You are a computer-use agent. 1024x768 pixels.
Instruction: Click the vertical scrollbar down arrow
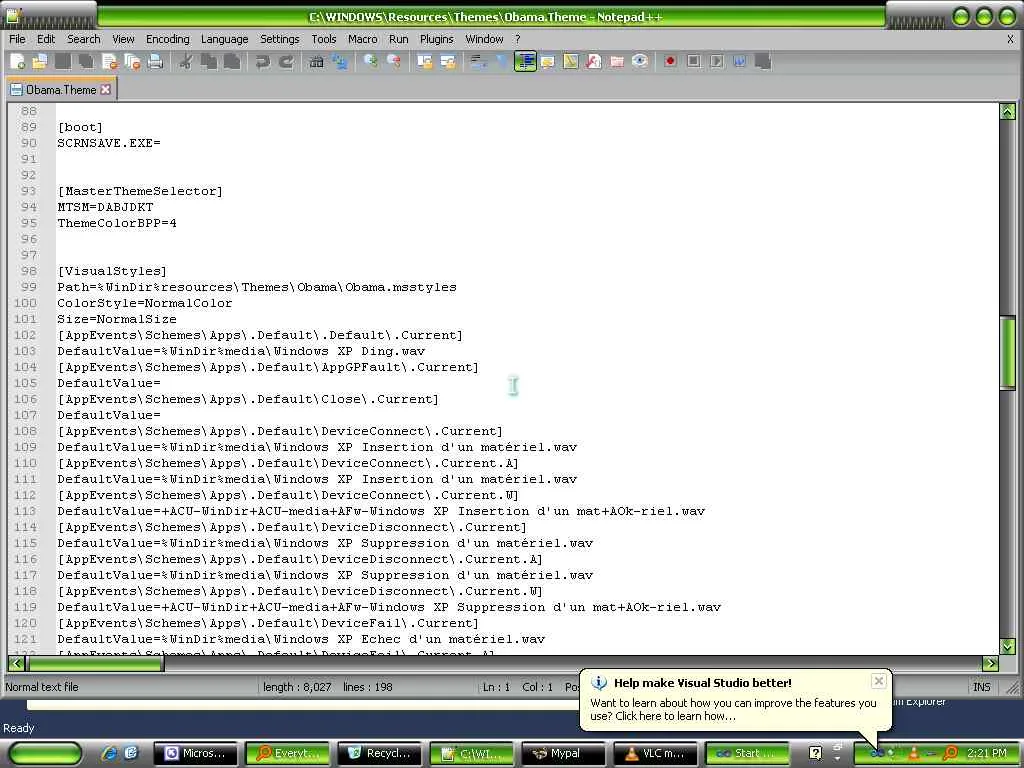[x=1008, y=646]
